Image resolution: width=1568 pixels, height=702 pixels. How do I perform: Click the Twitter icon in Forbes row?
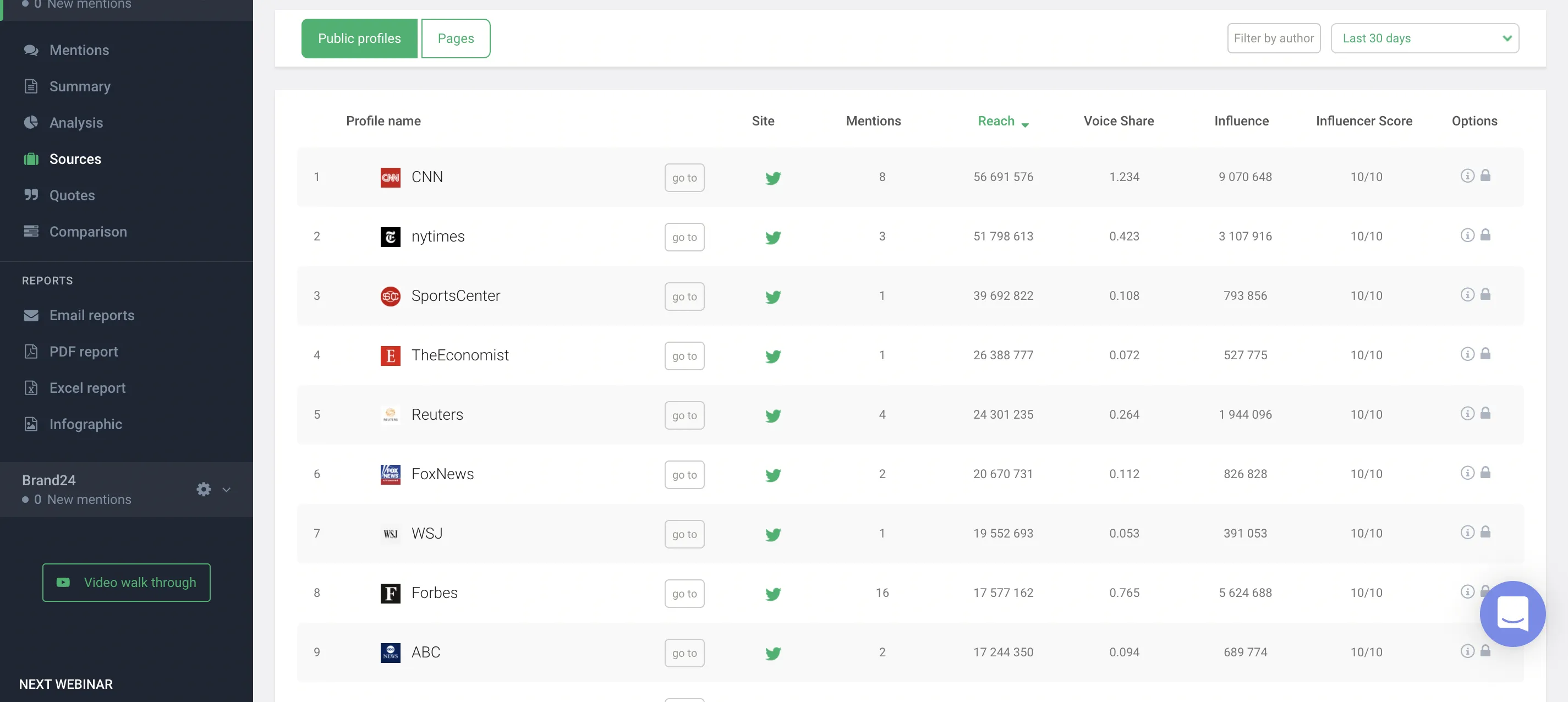[x=772, y=594]
